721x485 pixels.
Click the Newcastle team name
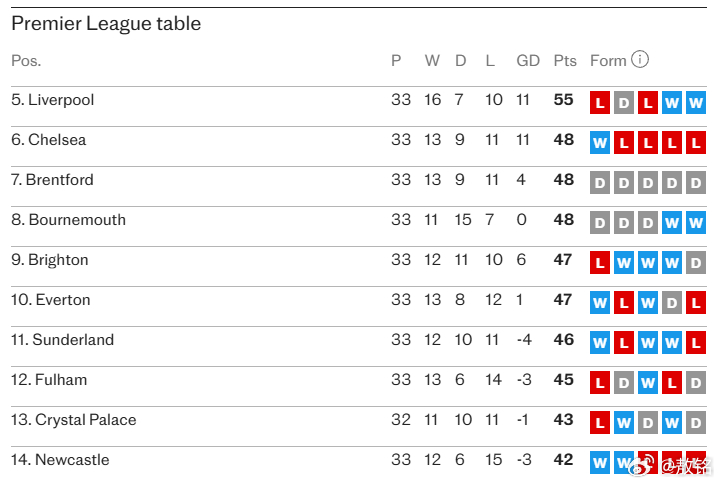72,460
